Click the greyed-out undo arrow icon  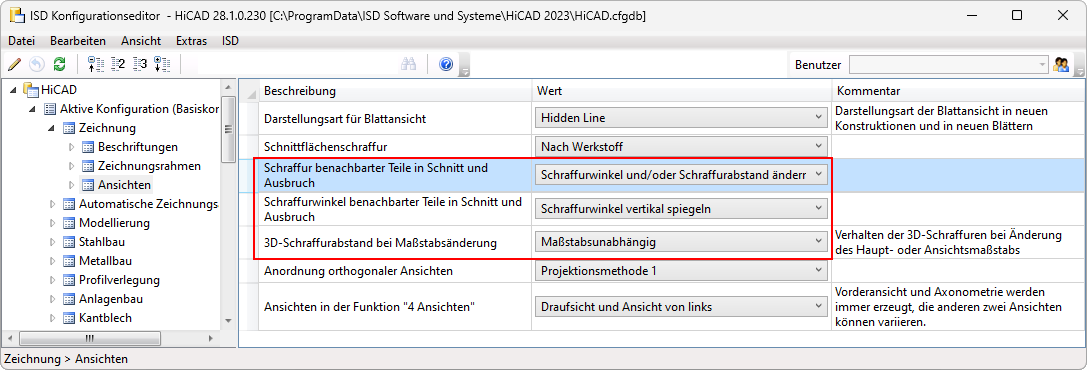coord(37,64)
